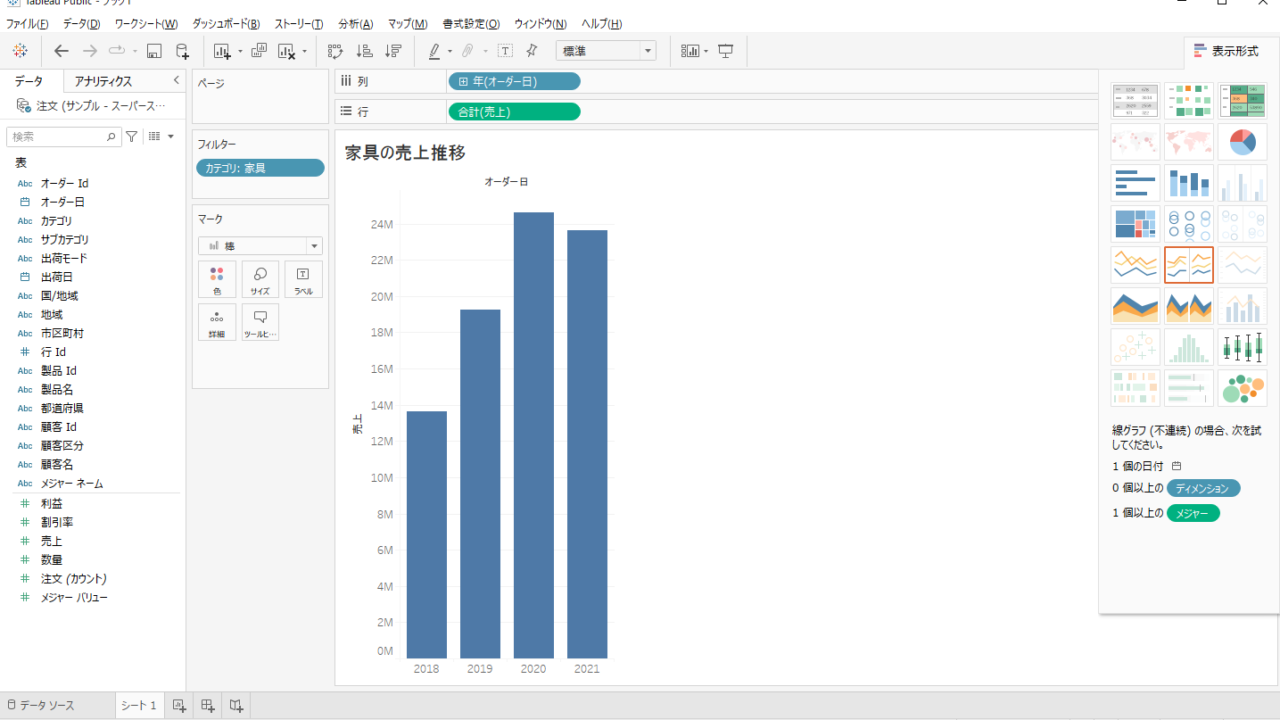1280x720 pixels.
Task: Undo with the back arrow icon
Action: (62, 51)
